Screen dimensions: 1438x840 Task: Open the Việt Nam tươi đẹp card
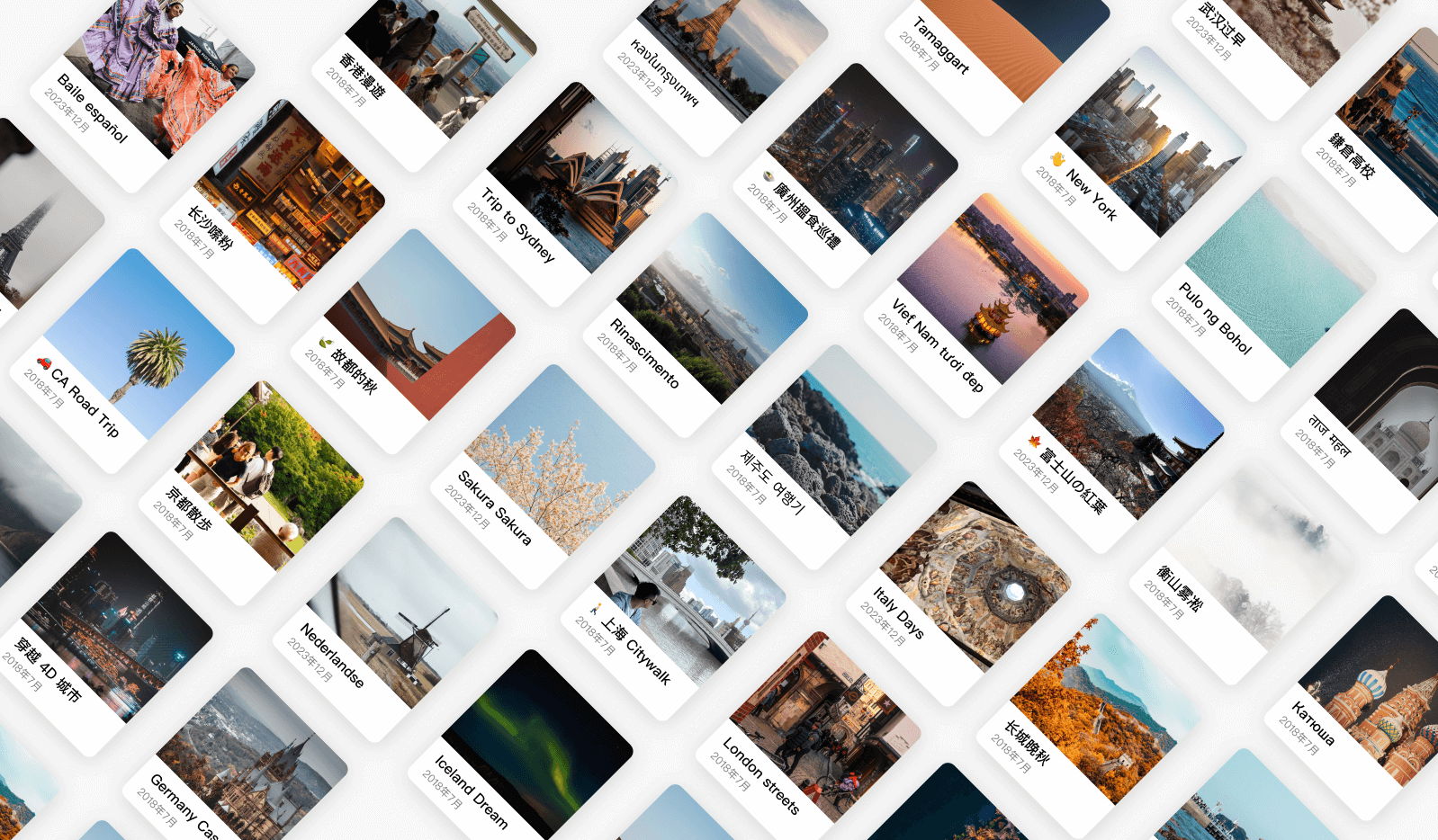[975, 306]
